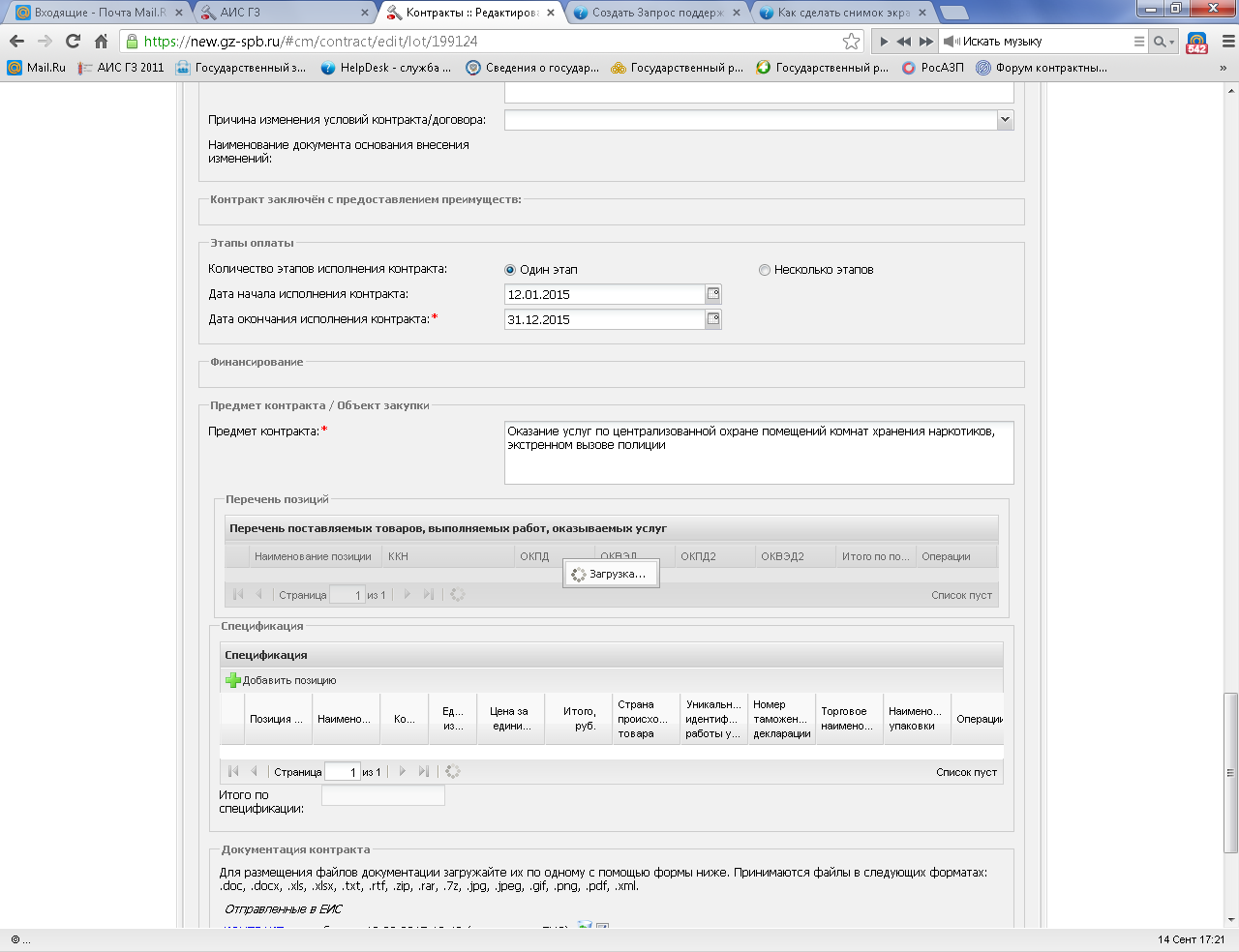Click the calendar icon for contract start date
Viewport: 1239px width, 952px height.
713,294
